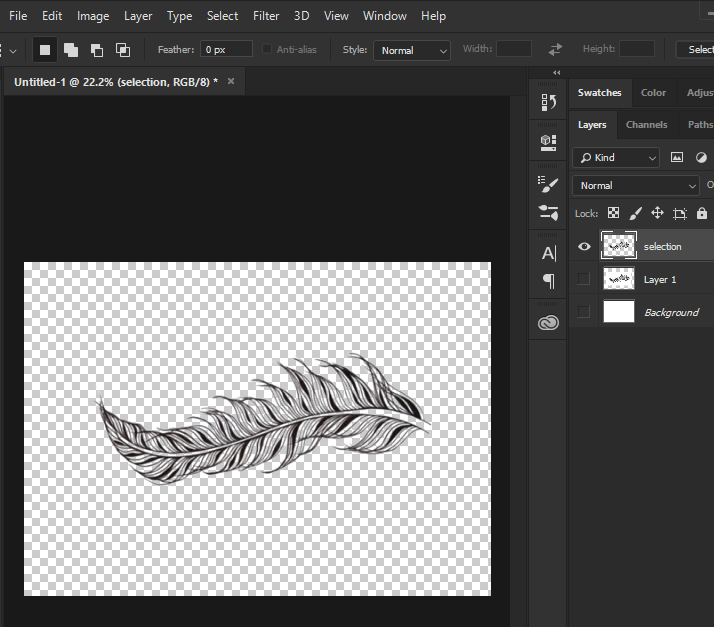Viewport: 714px width, 627px height.
Task: Open the Character panel icon
Action: pyautogui.click(x=548, y=253)
